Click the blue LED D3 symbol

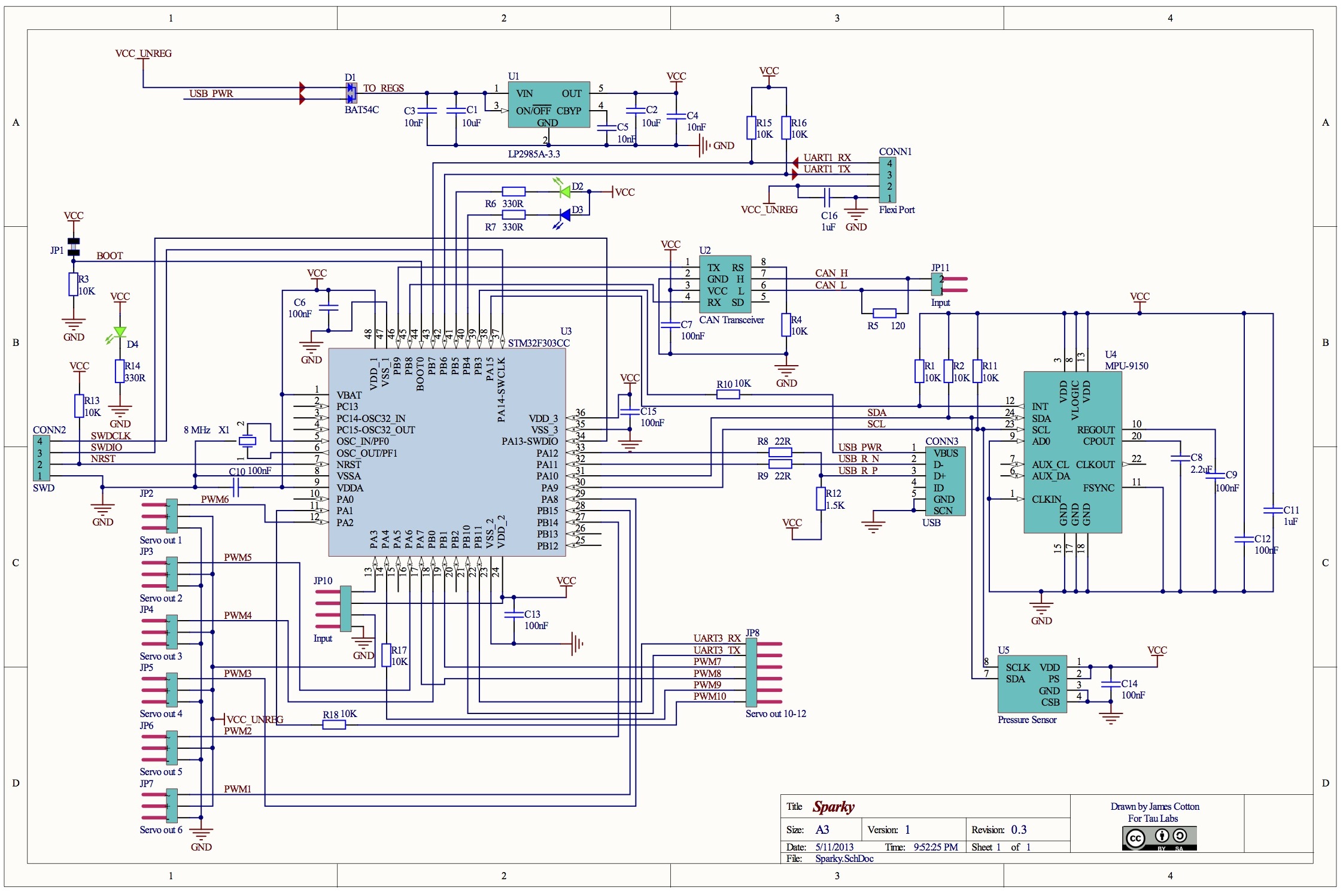(x=564, y=215)
